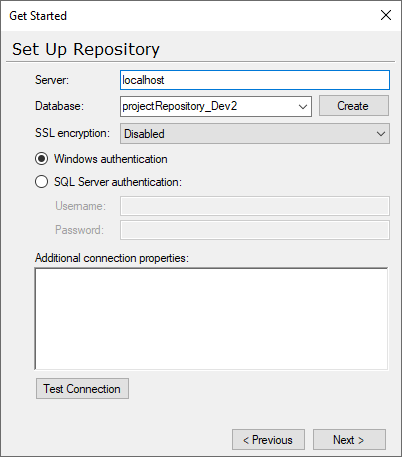Image resolution: width=402 pixels, height=457 pixels.
Task: Click the Database box text projectRepository_Dev2
Action: pos(180,106)
